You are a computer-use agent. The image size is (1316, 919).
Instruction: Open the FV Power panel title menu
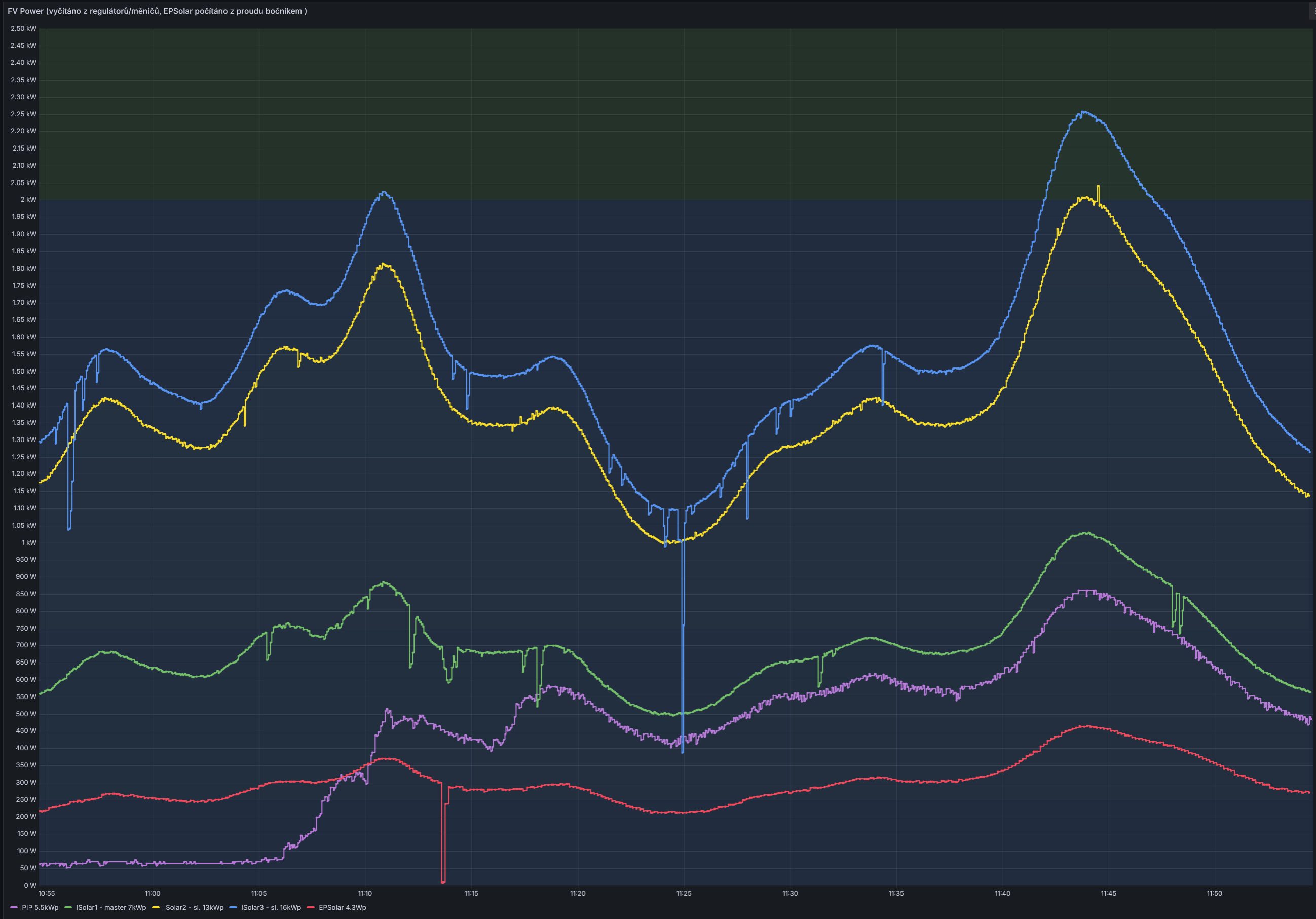click(x=157, y=11)
